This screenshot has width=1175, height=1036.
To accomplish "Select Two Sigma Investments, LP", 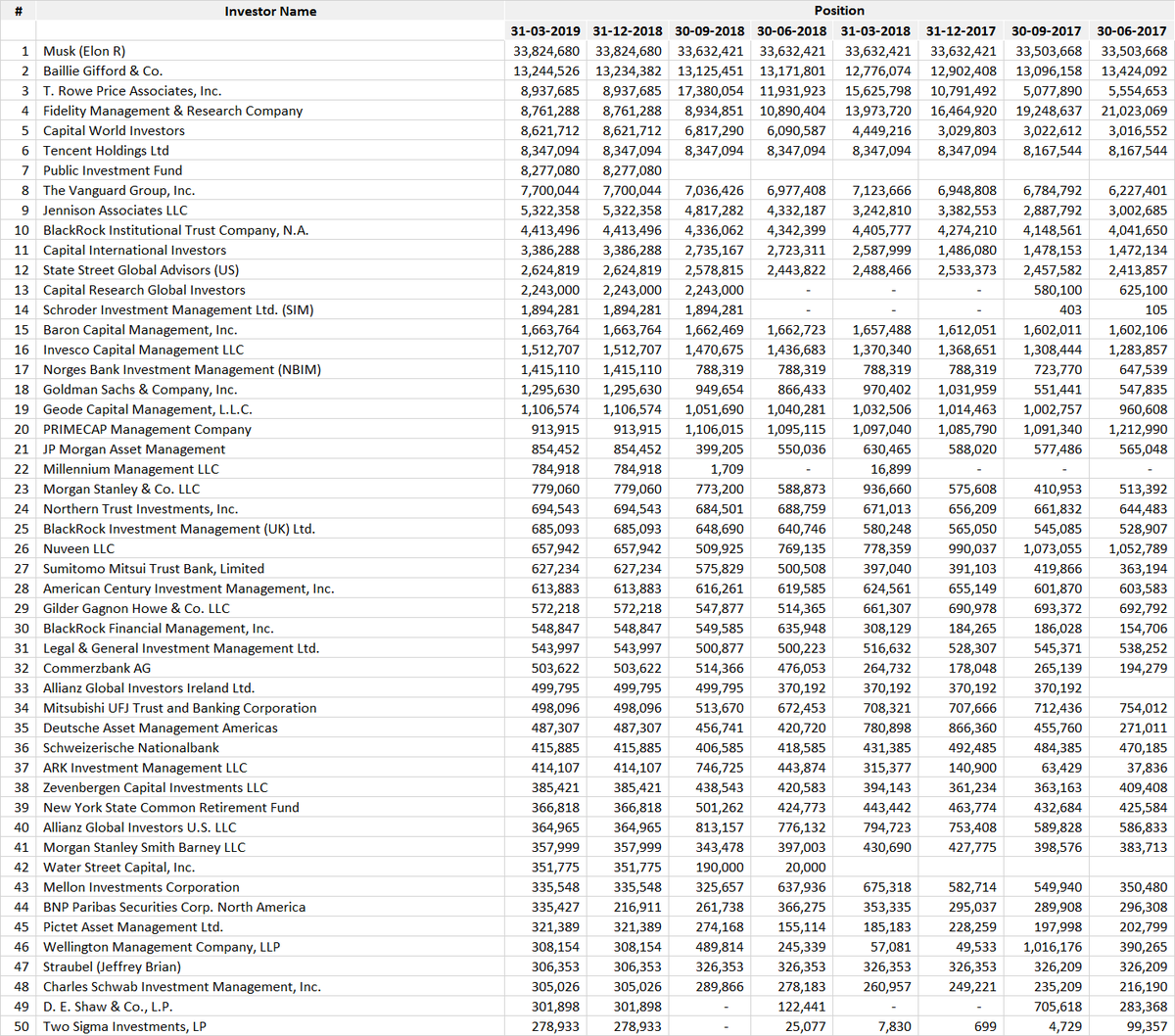I will (124, 1026).
